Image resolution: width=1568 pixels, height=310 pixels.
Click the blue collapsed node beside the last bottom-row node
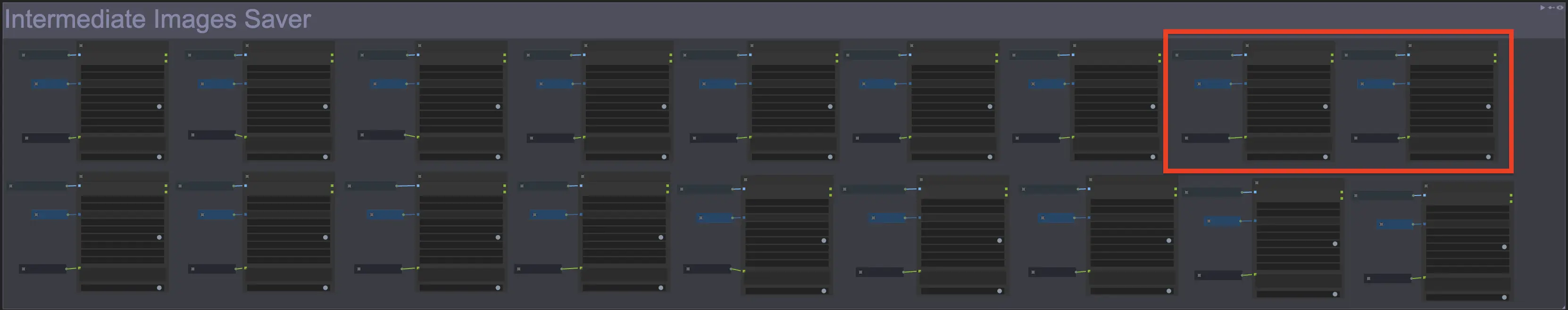1395,224
